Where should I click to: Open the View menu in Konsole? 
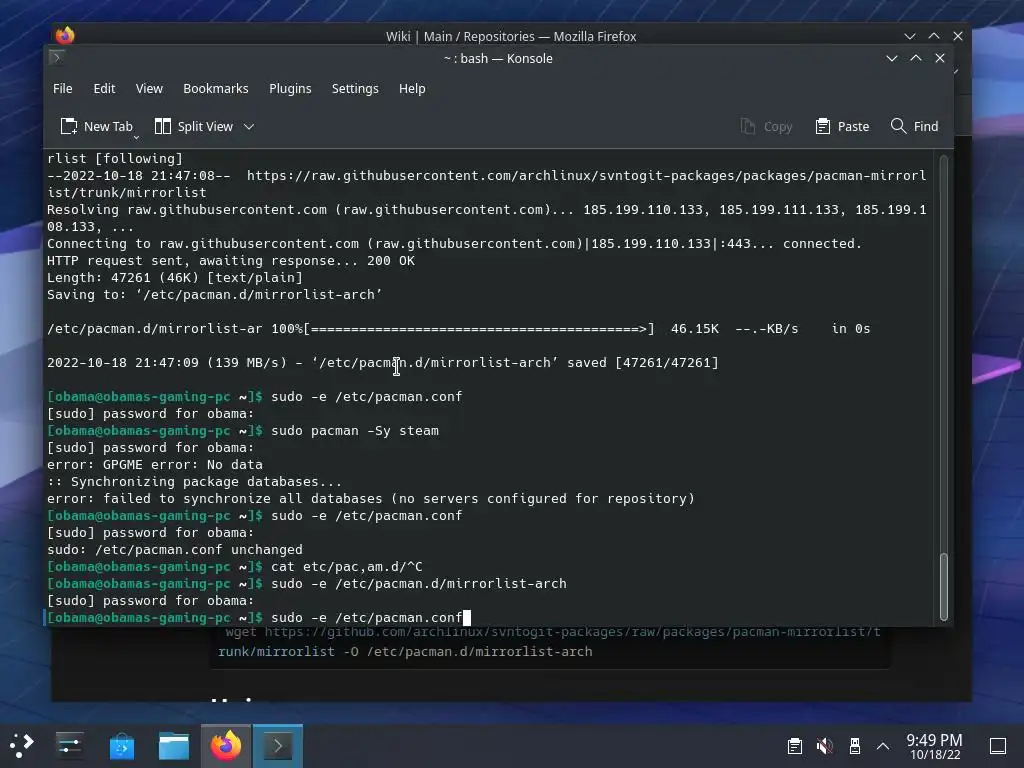(x=149, y=88)
